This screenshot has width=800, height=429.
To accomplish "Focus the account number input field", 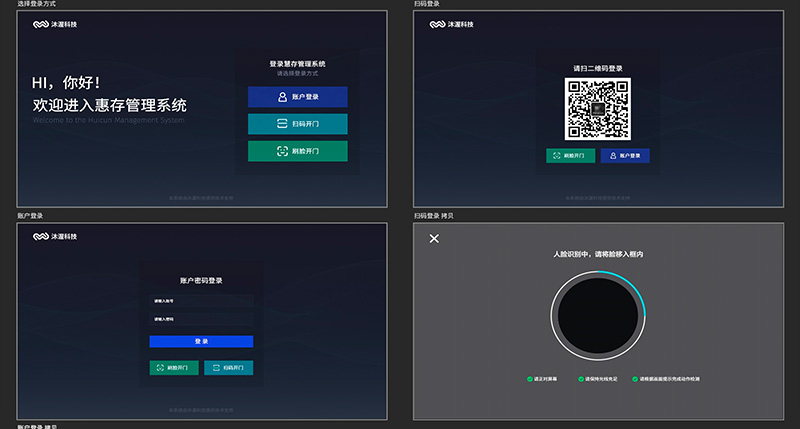I will (201, 301).
